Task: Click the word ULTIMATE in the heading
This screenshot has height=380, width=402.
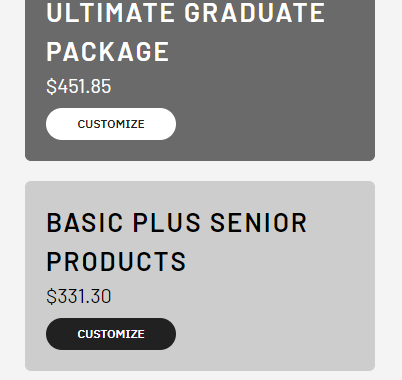Action: [110, 13]
